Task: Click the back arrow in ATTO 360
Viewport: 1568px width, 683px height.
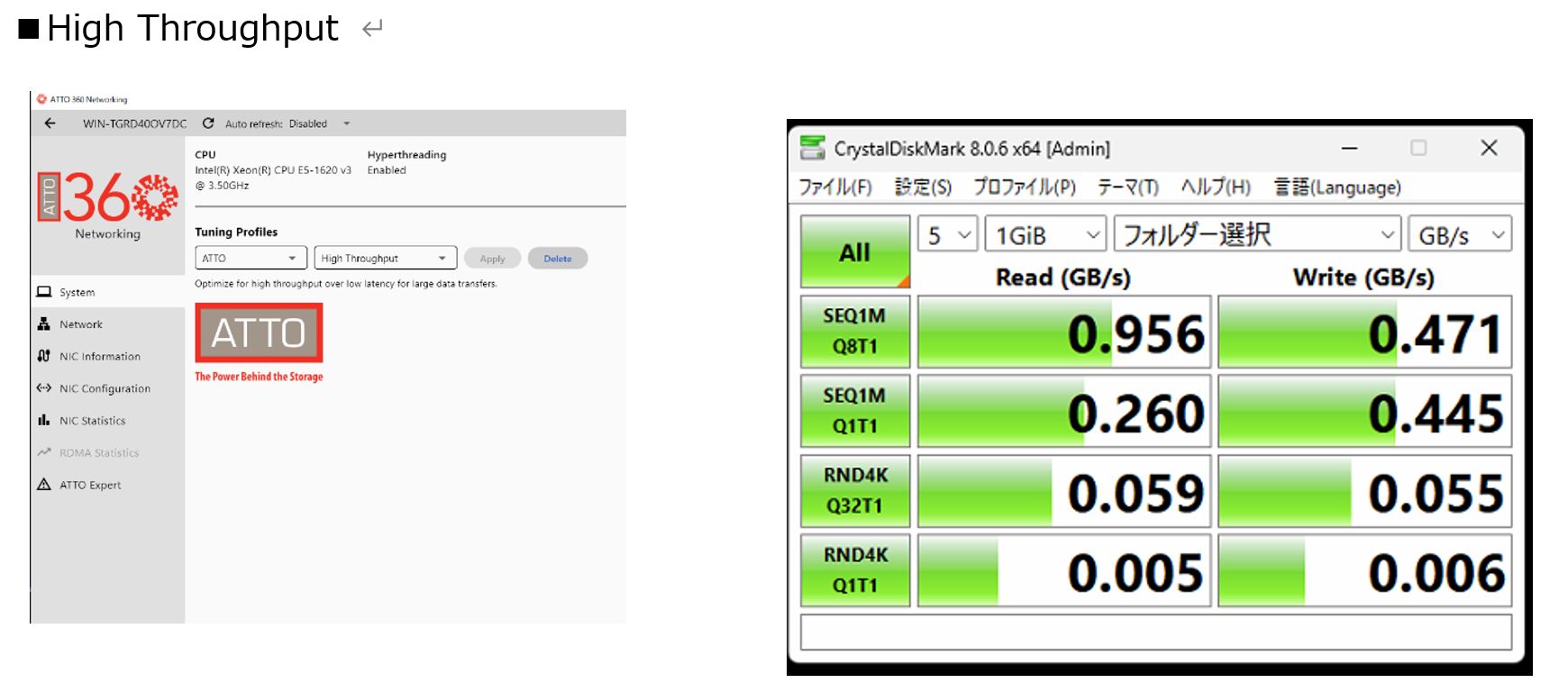Action: 50,123
